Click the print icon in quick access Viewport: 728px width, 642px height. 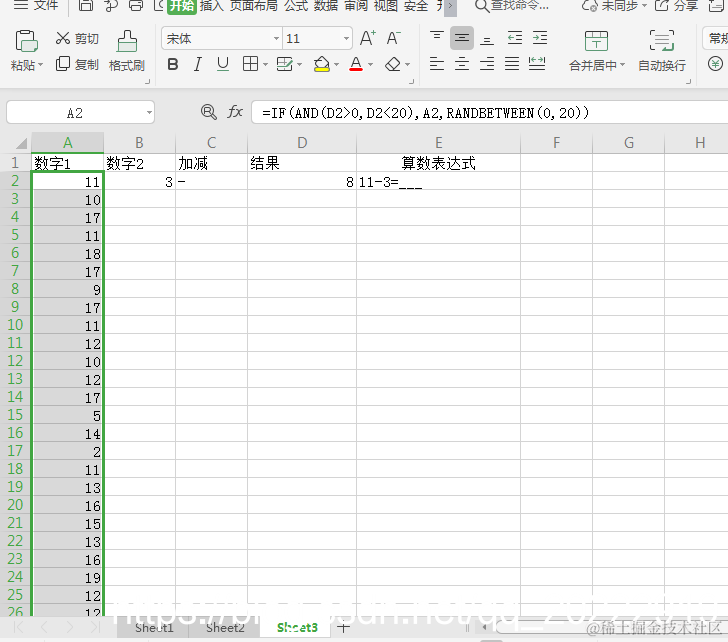[x=136, y=6]
